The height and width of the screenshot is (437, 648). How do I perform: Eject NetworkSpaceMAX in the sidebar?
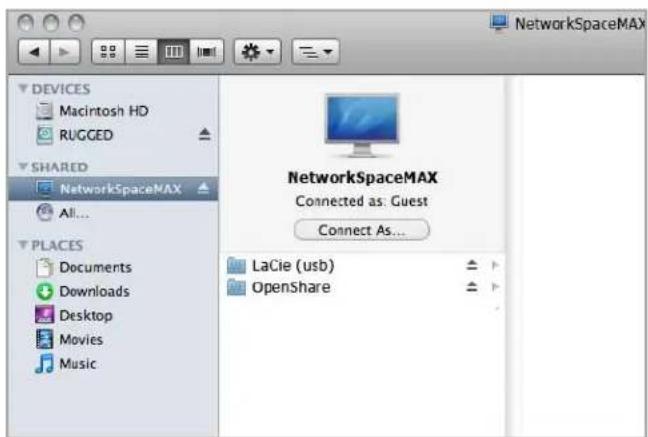[x=203, y=189]
